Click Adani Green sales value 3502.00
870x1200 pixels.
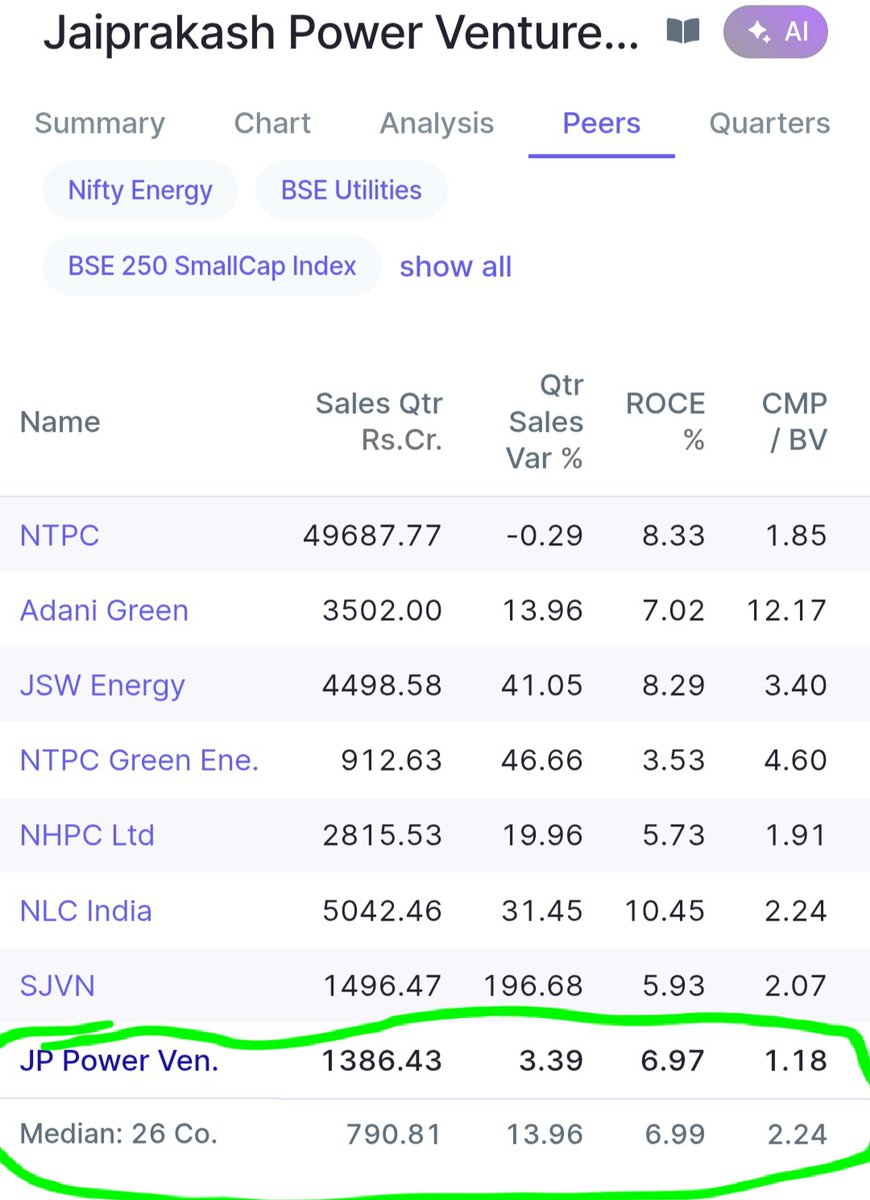point(382,610)
